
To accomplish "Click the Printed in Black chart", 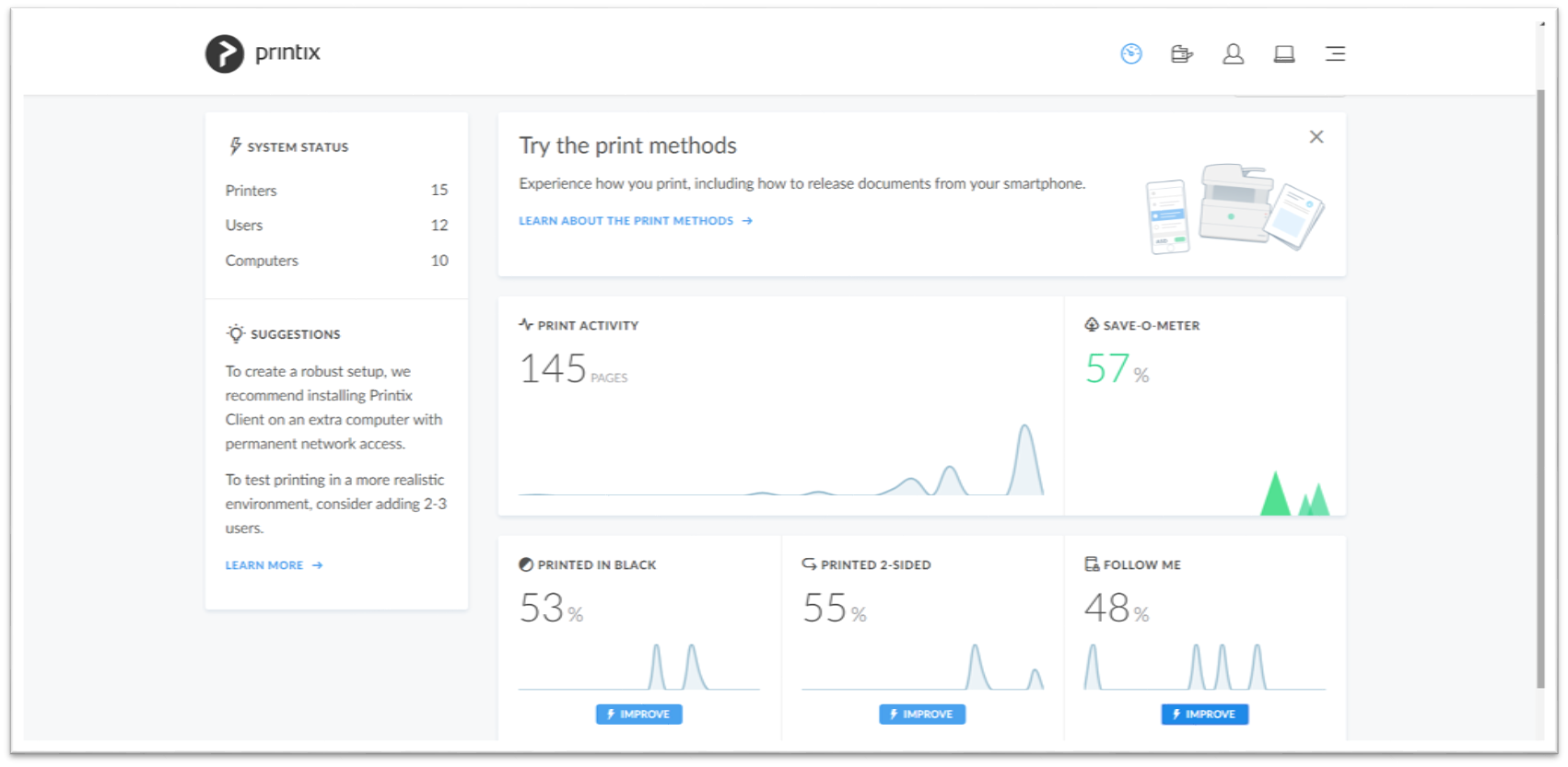I will [639, 666].
